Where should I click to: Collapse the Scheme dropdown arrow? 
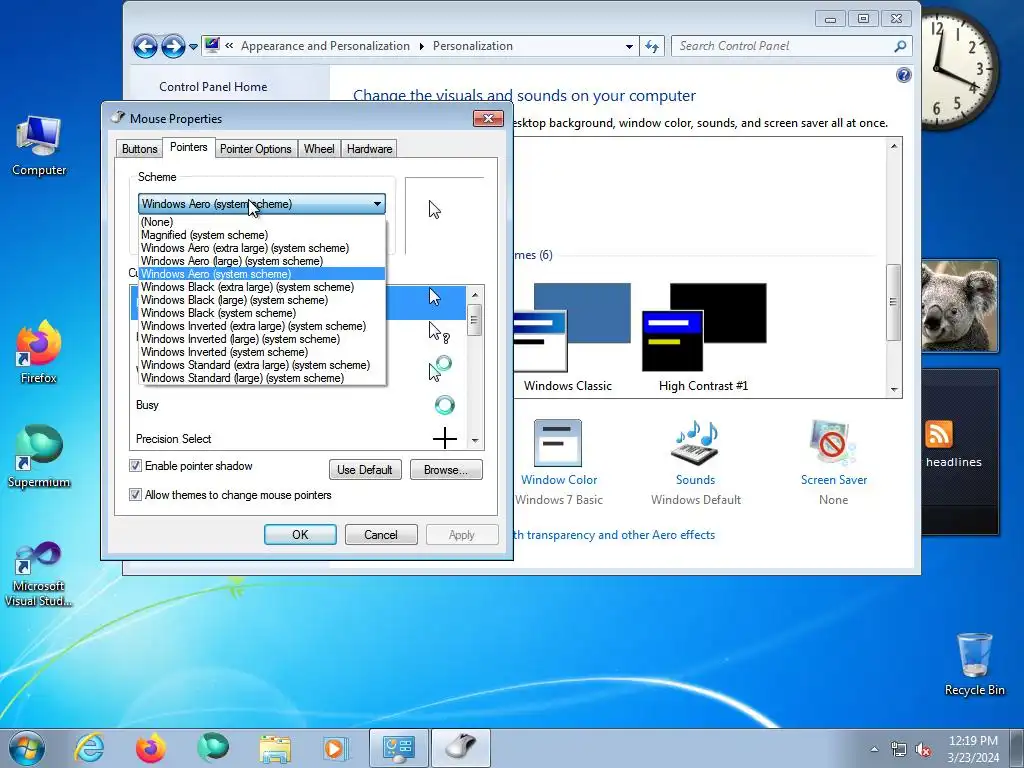click(377, 204)
